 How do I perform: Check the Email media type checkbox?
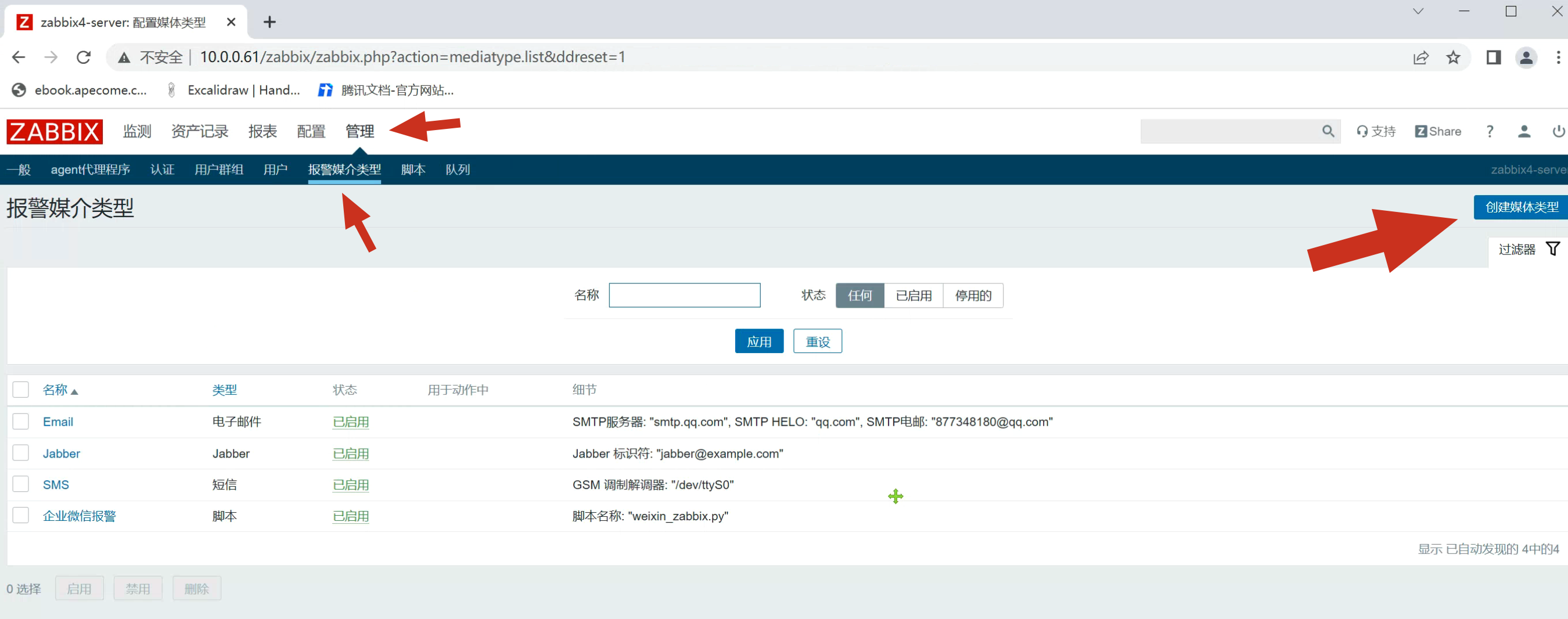point(21,421)
